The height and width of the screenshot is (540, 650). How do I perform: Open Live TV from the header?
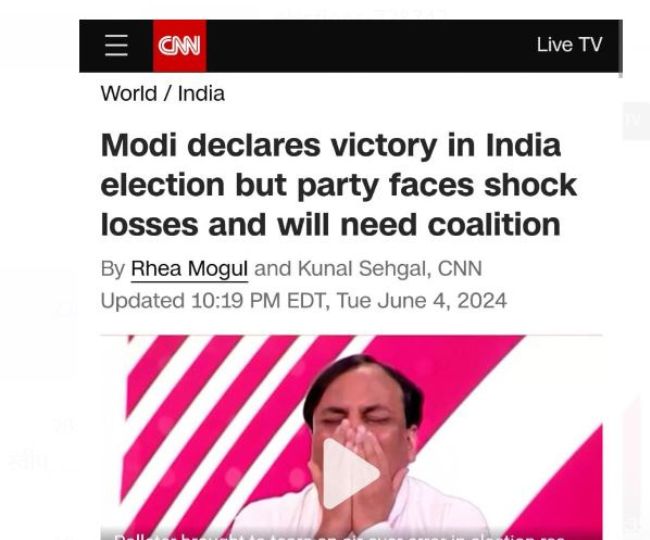[x=569, y=45]
